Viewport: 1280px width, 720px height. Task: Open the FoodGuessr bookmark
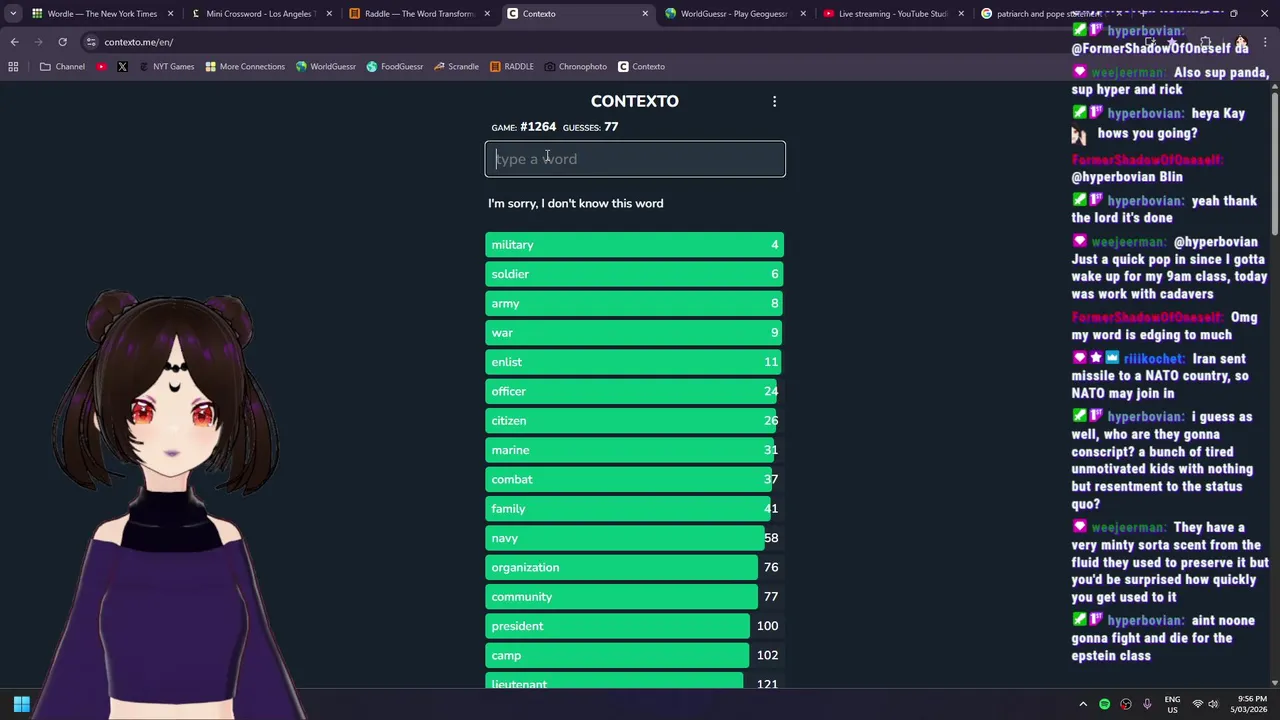[x=395, y=67]
